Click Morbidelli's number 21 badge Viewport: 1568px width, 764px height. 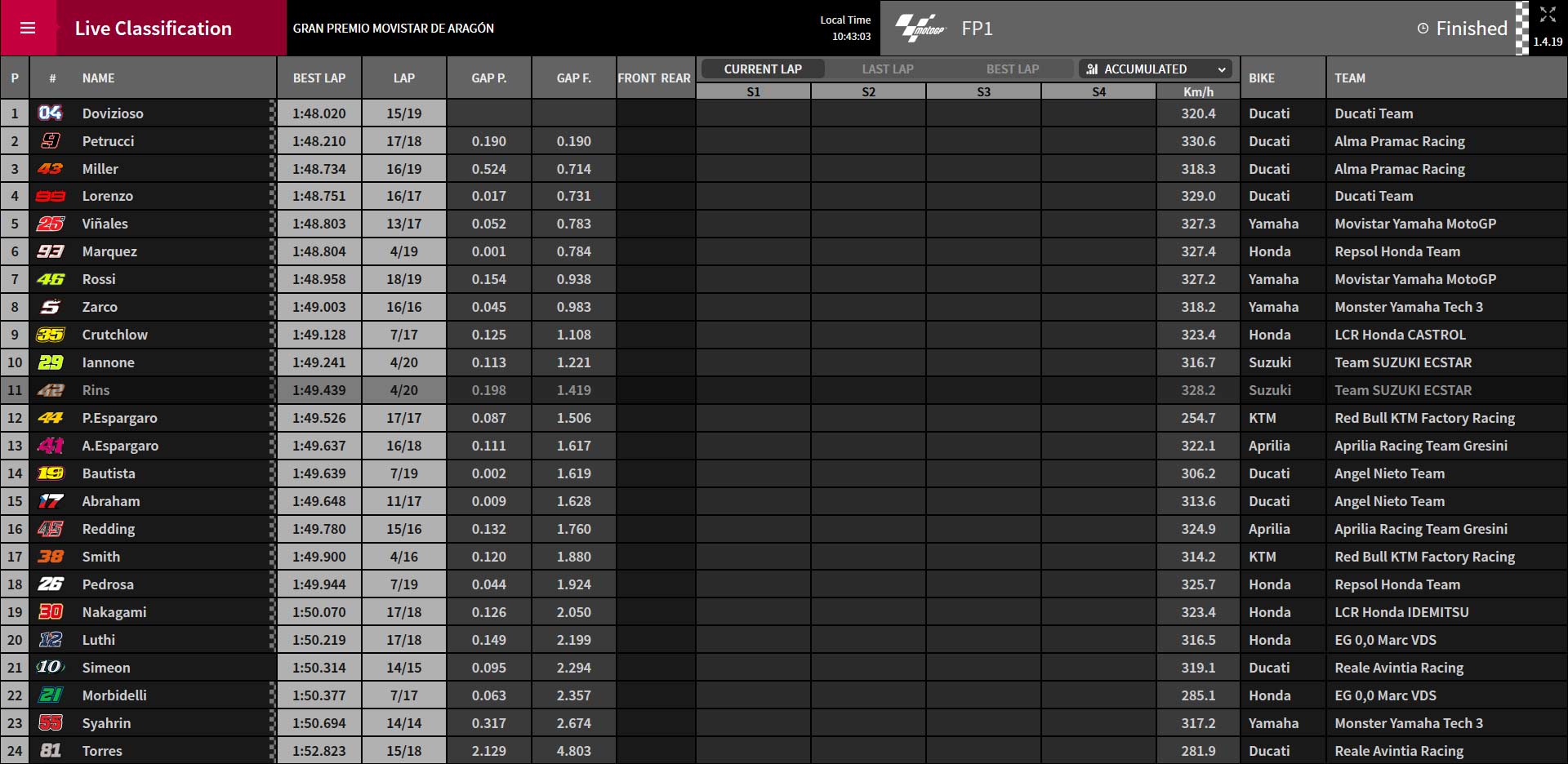pos(50,695)
